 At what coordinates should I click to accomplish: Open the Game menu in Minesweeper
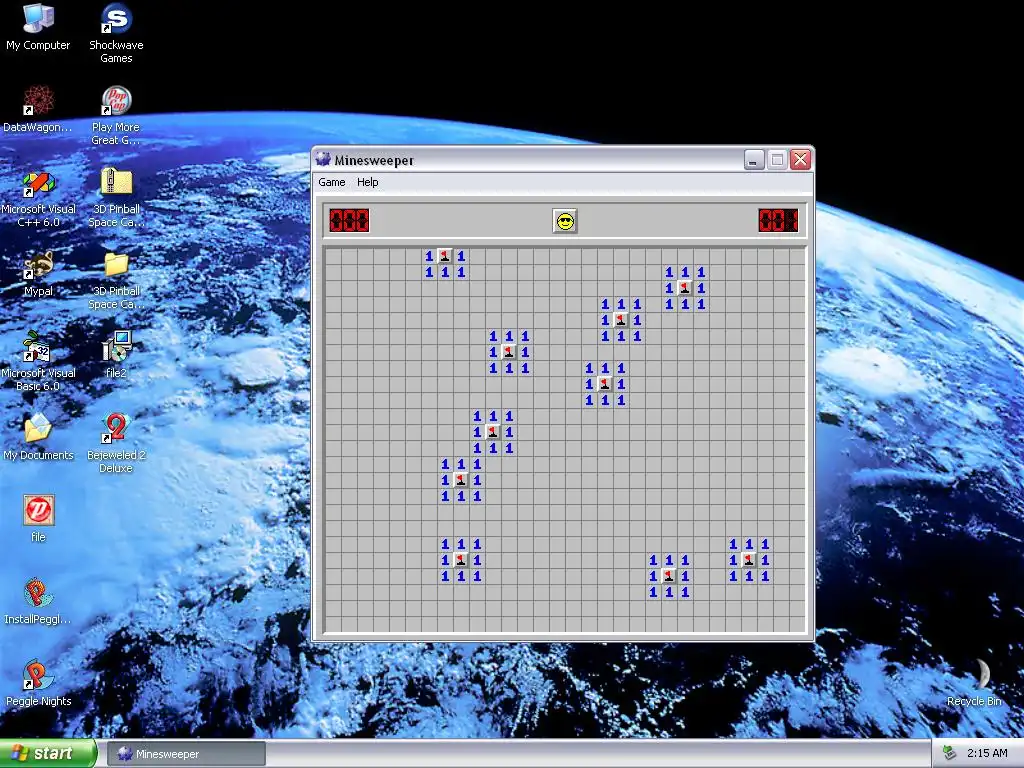point(332,182)
